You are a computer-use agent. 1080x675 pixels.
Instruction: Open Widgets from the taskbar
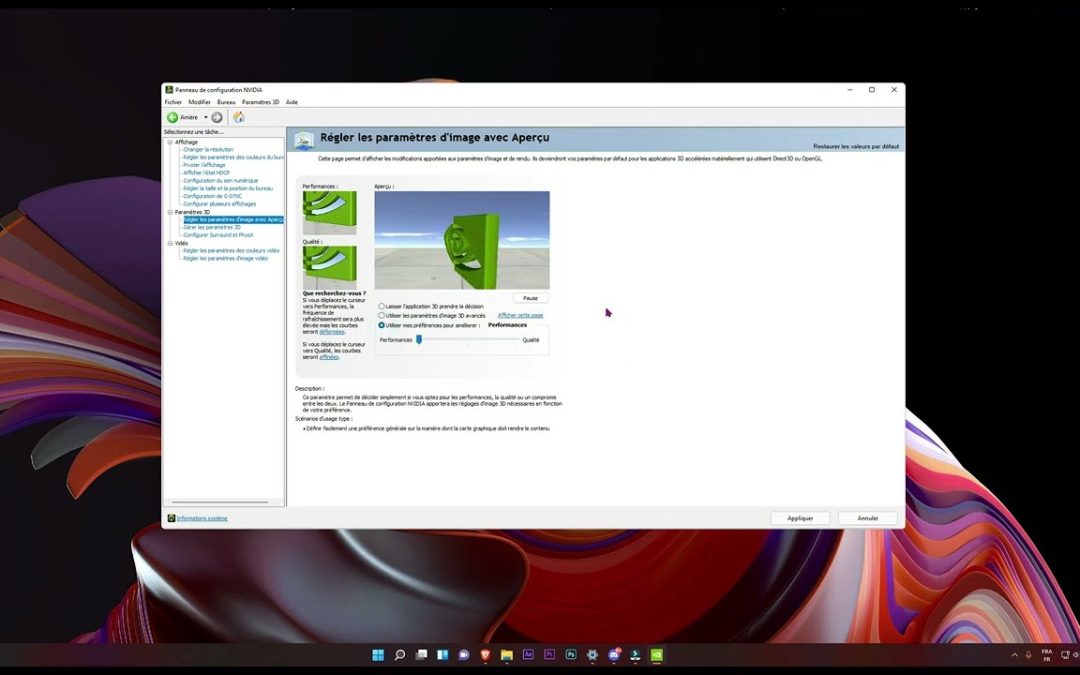(442, 654)
